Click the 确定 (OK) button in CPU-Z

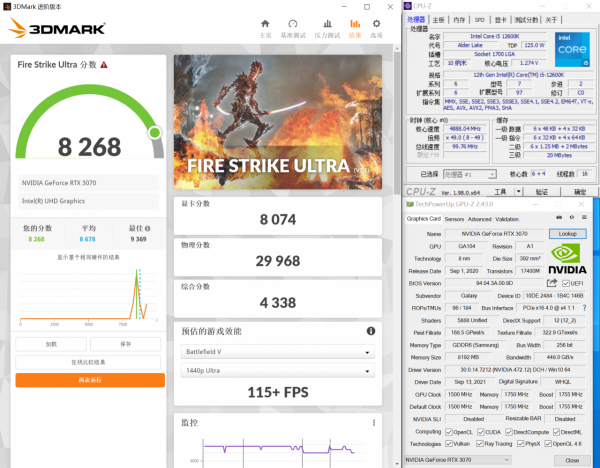(579, 192)
